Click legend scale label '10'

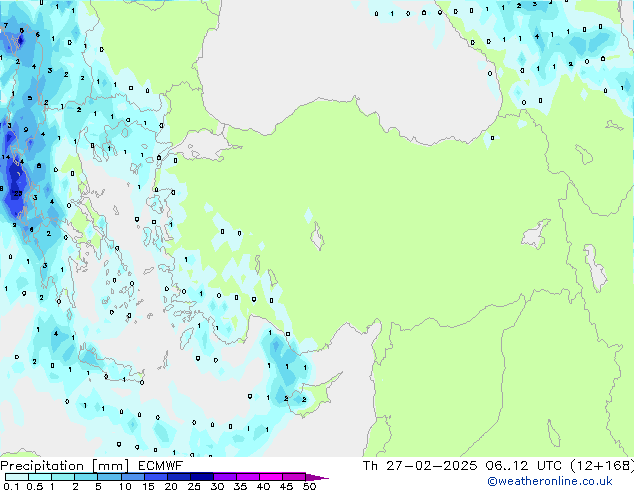[125, 486]
